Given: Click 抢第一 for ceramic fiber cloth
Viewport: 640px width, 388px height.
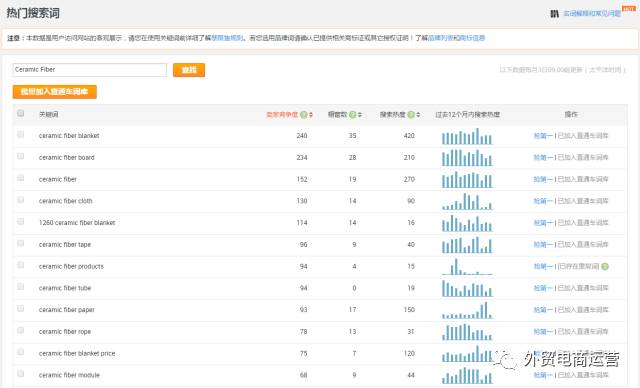Looking at the screenshot, I should (543, 201).
